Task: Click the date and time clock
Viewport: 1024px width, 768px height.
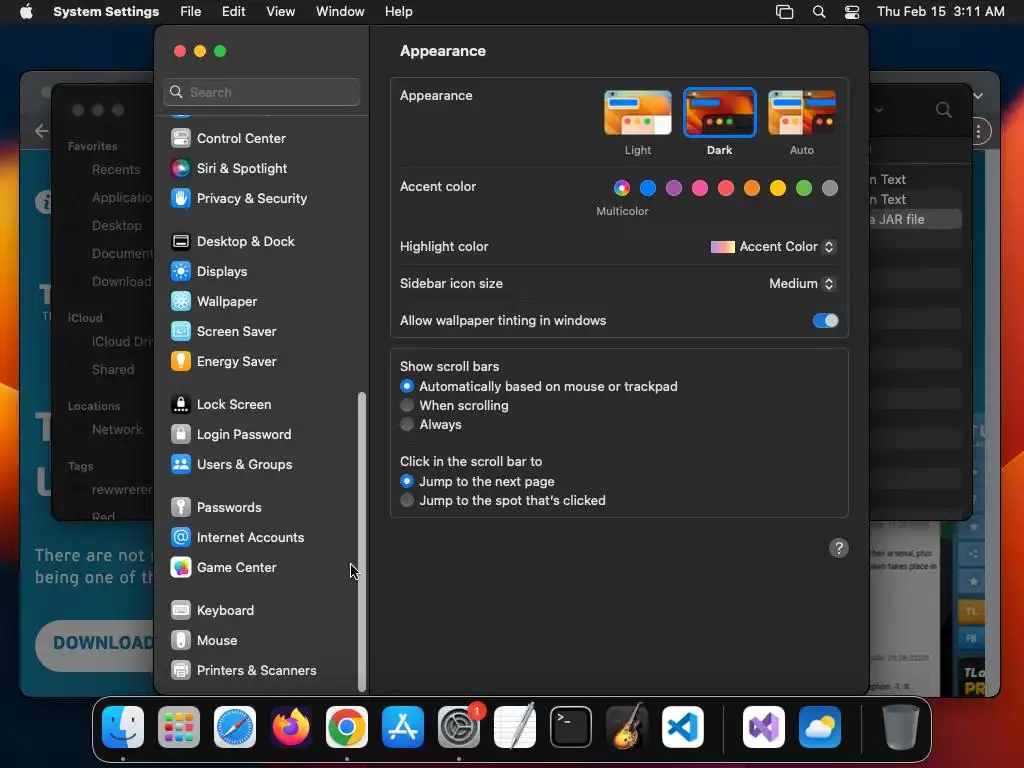Action: tap(940, 12)
